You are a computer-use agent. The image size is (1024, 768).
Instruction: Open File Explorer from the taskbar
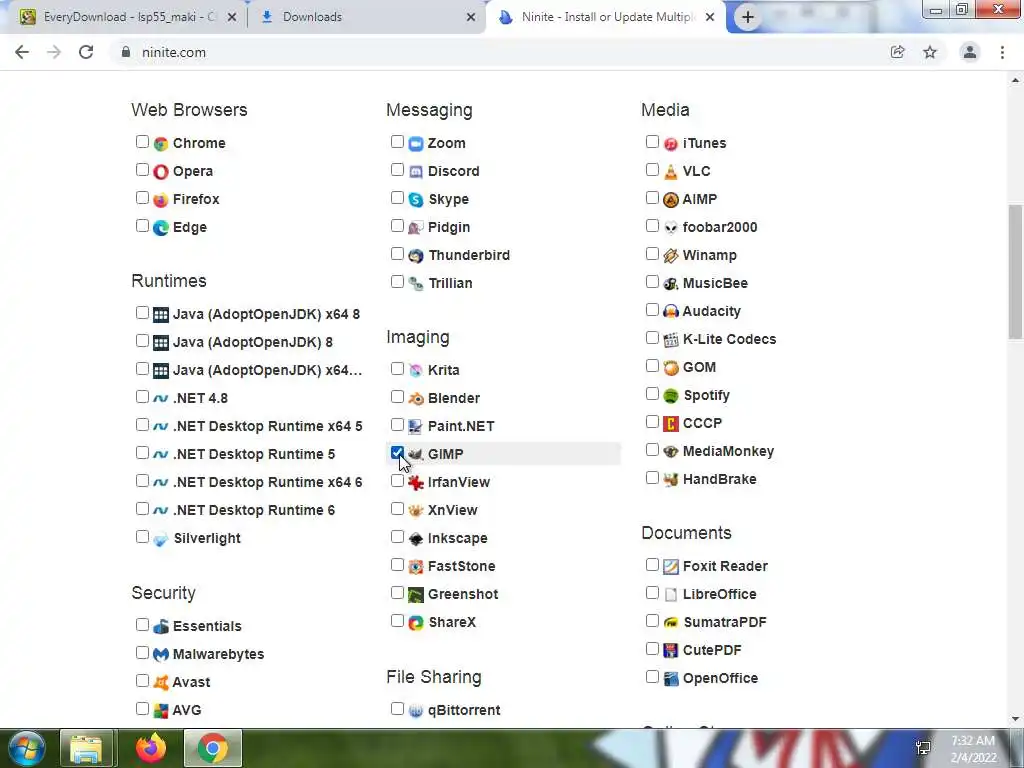click(x=87, y=748)
